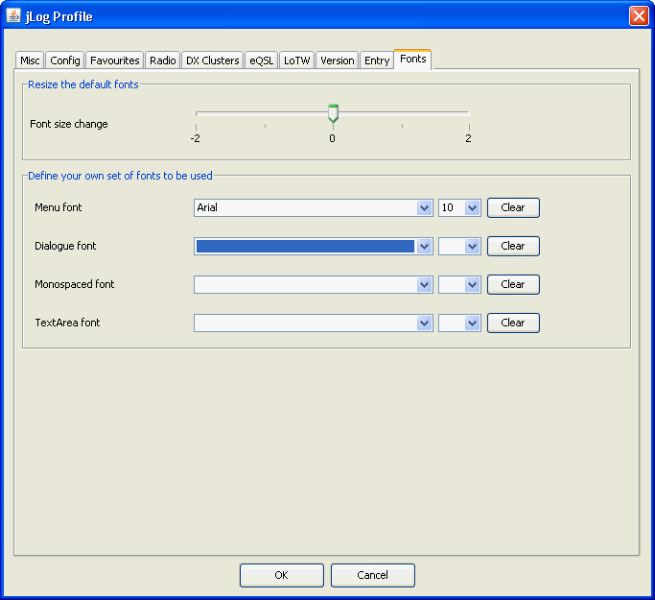The width and height of the screenshot is (655, 600).
Task: Clear the Monospaced font selection
Action: (x=513, y=285)
